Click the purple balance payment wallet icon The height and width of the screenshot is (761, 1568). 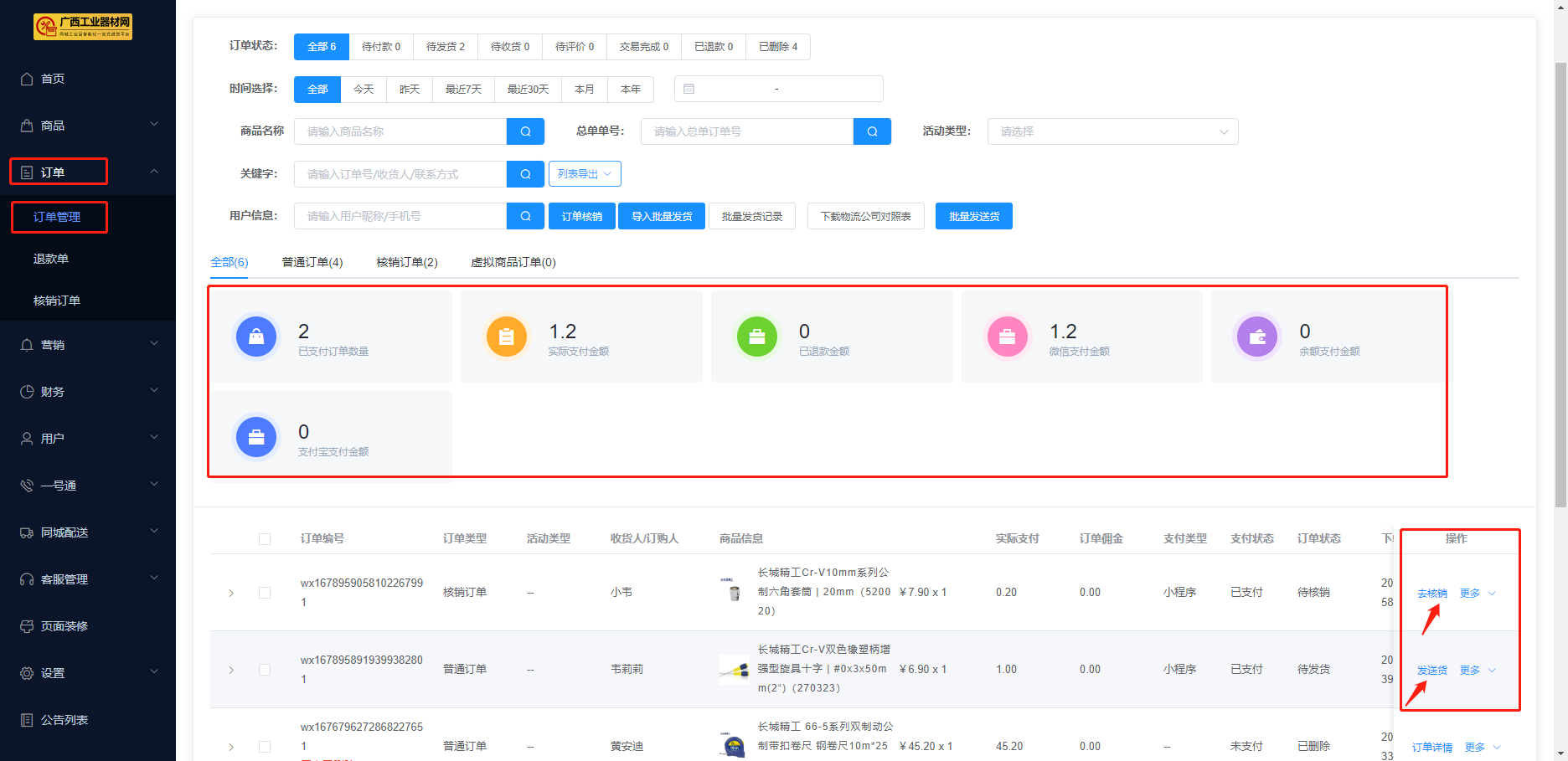[1257, 337]
